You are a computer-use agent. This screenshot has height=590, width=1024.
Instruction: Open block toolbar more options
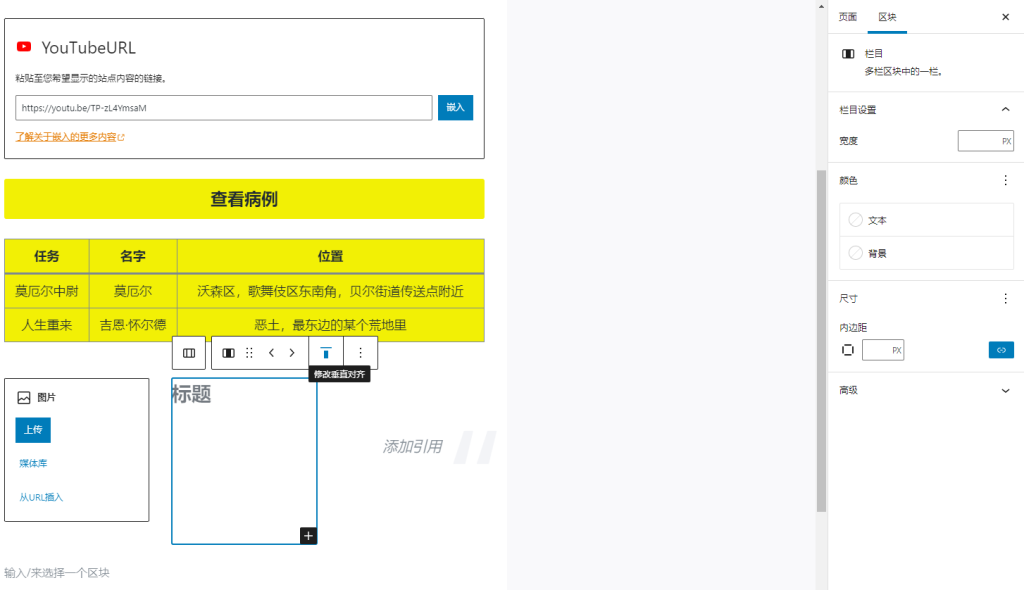pyautogui.click(x=360, y=353)
